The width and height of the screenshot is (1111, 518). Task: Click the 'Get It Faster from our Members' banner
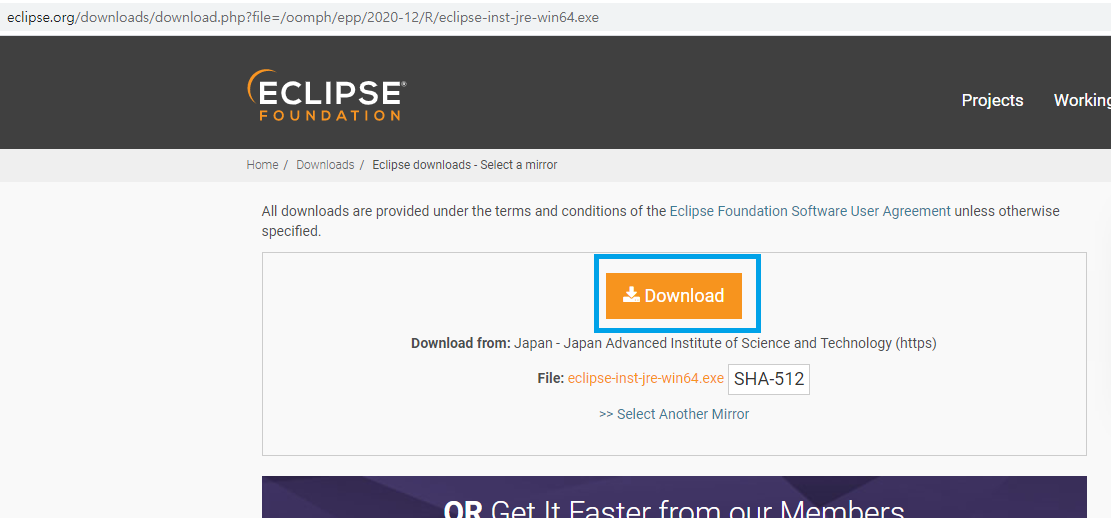coord(674,497)
